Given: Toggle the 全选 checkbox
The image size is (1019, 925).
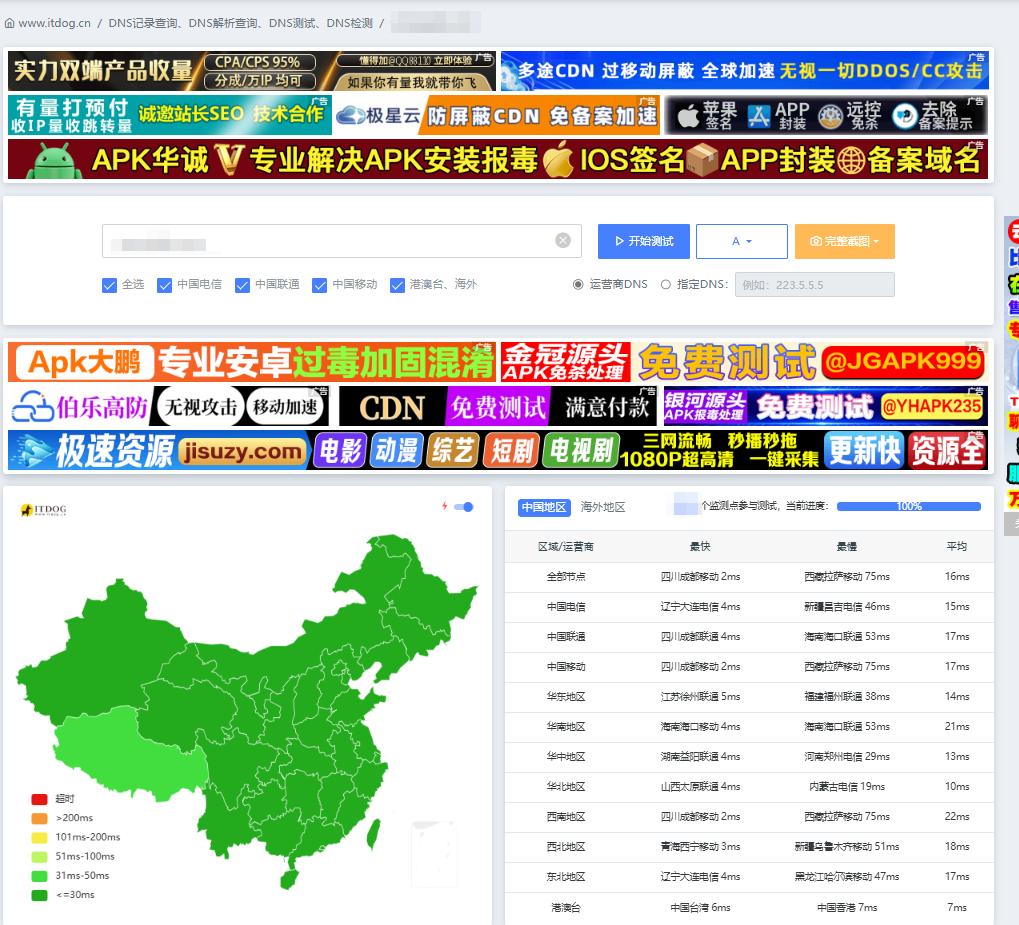Looking at the screenshot, I should coord(109,285).
